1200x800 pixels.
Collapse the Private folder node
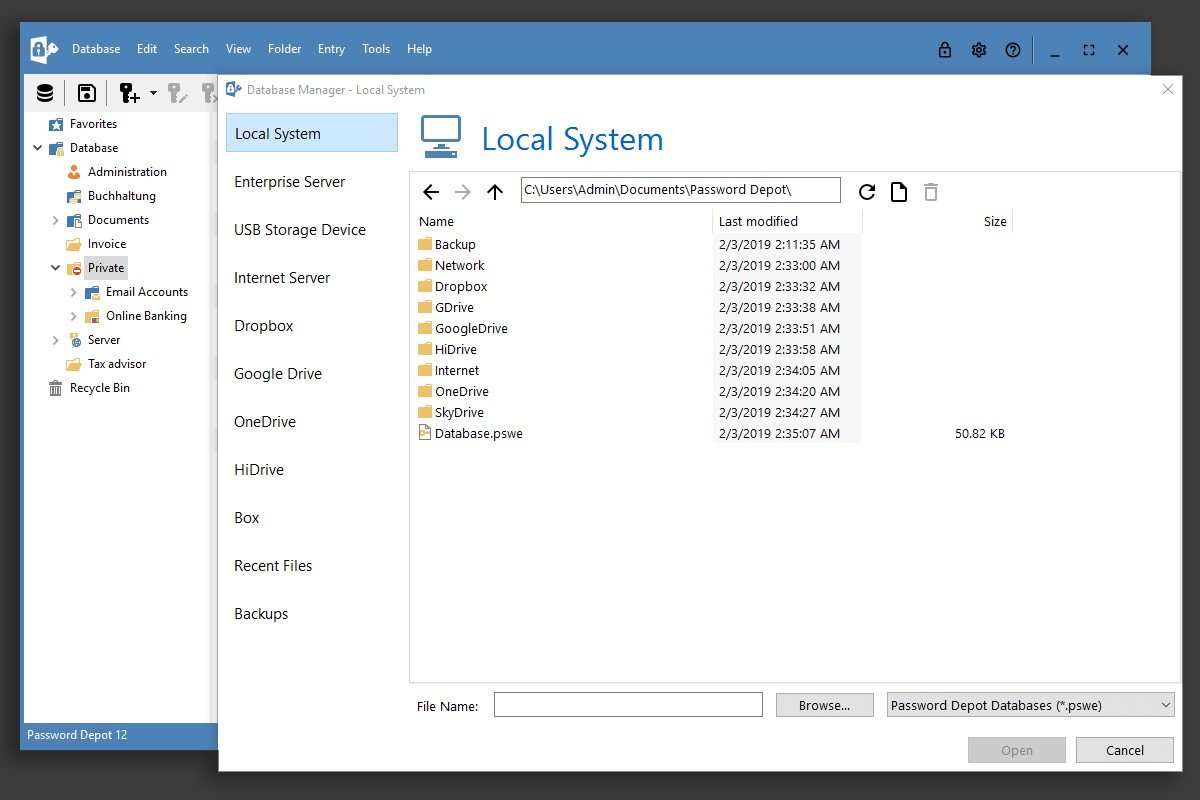[x=56, y=268]
